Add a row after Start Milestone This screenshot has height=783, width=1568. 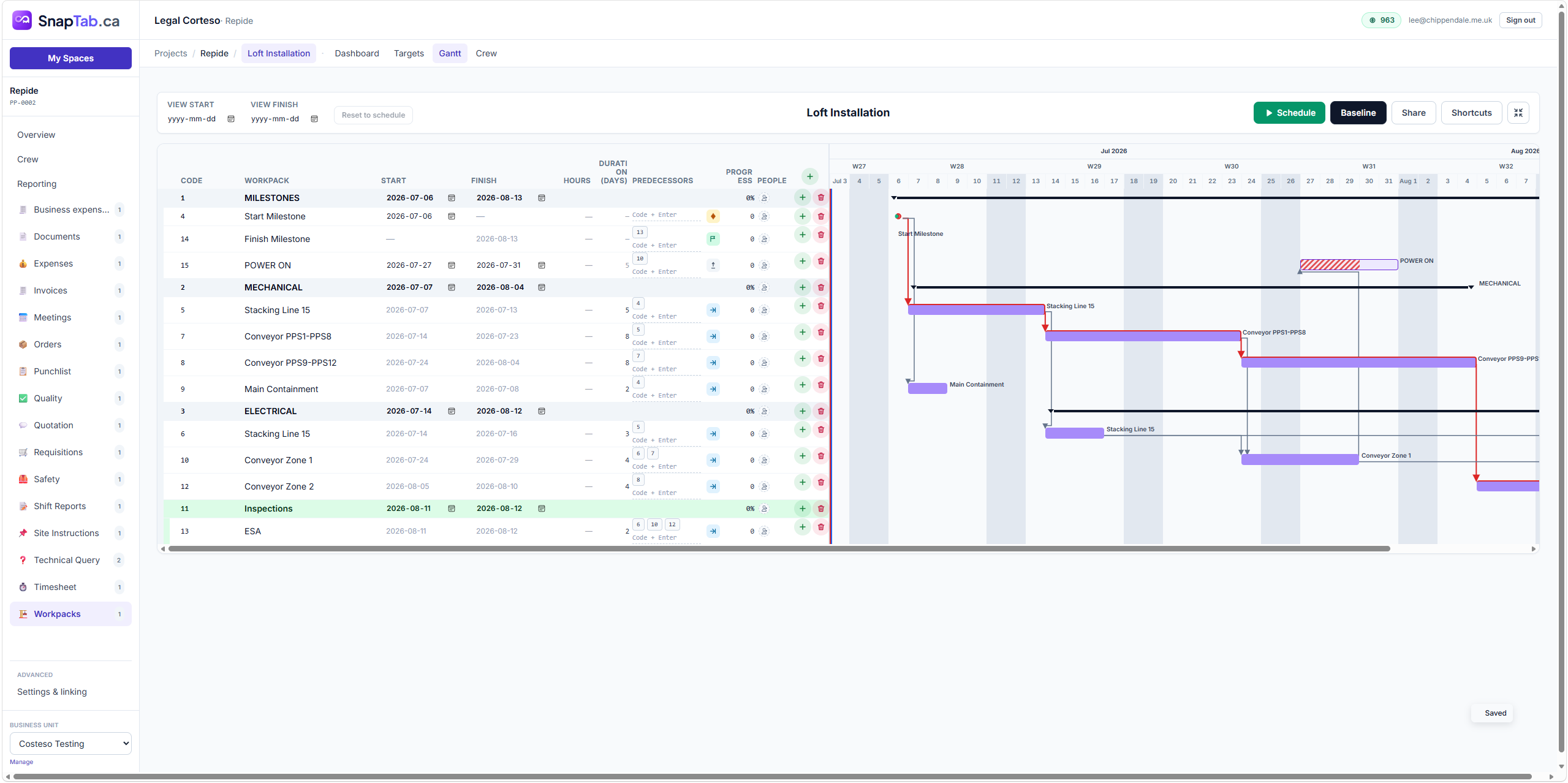pos(802,216)
